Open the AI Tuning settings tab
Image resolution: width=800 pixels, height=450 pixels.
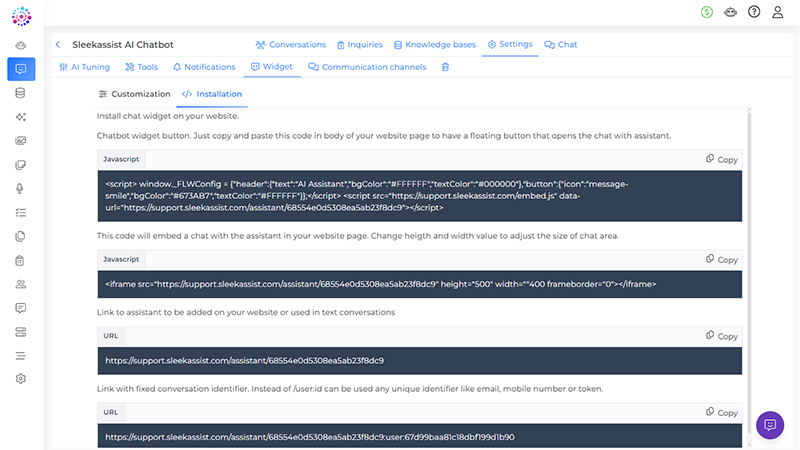tap(84, 67)
